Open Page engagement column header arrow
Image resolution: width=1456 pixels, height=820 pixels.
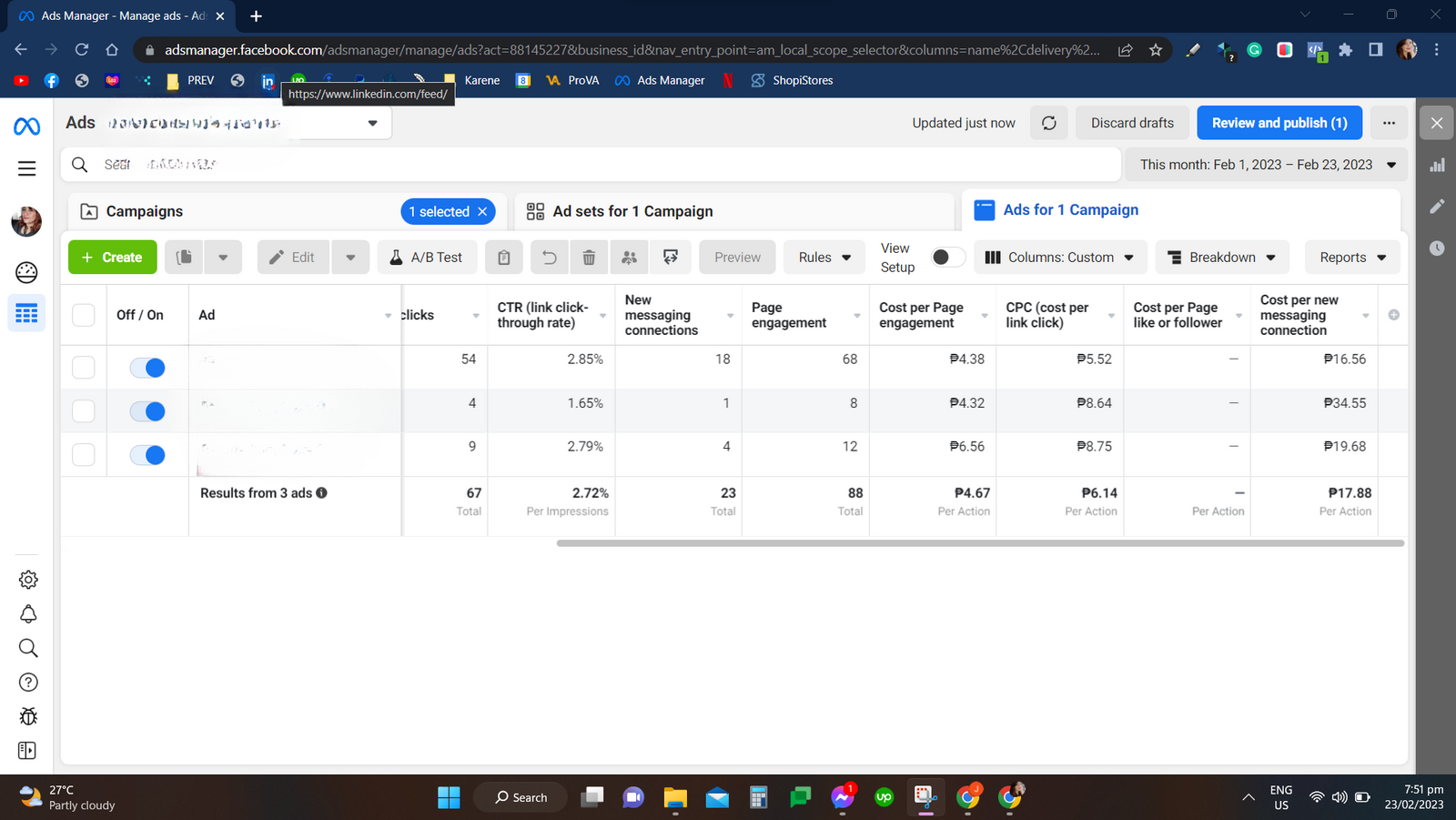point(857,316)
